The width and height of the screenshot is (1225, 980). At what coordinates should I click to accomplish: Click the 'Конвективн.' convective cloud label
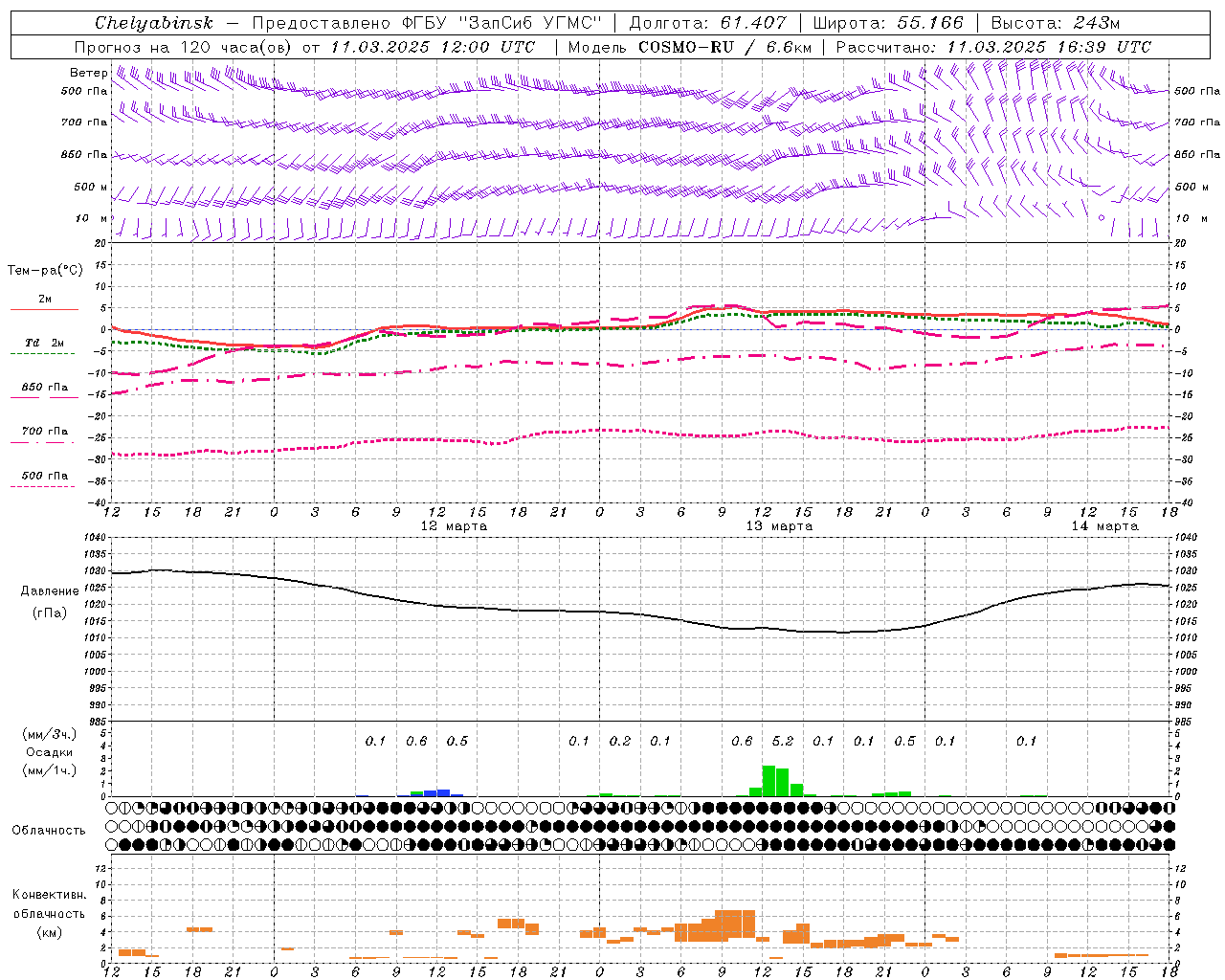pyautogui.click(x=49, y=895)
